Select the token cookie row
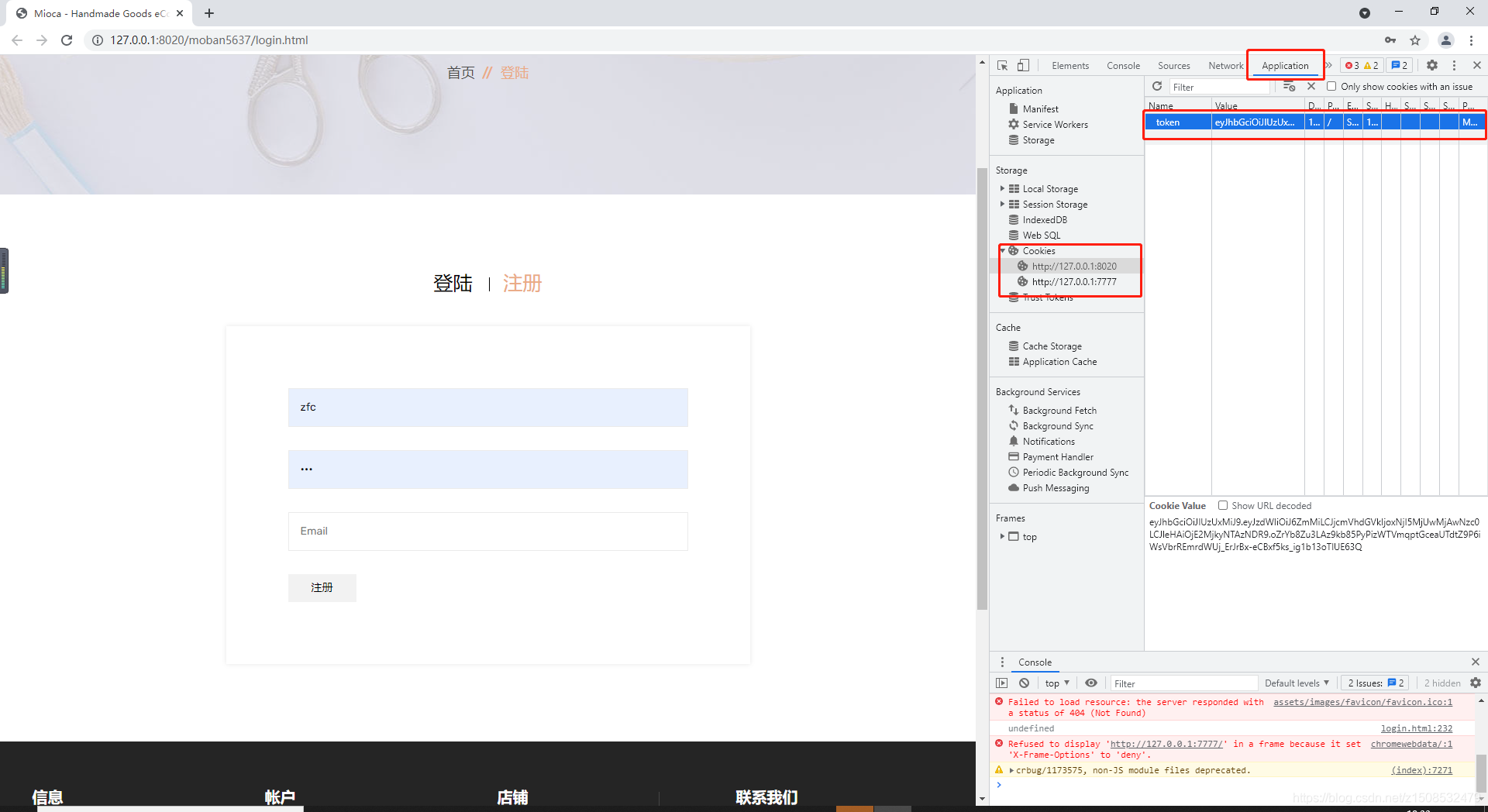This screenshot has width=1488, height=812. (x=1315, y=122)
